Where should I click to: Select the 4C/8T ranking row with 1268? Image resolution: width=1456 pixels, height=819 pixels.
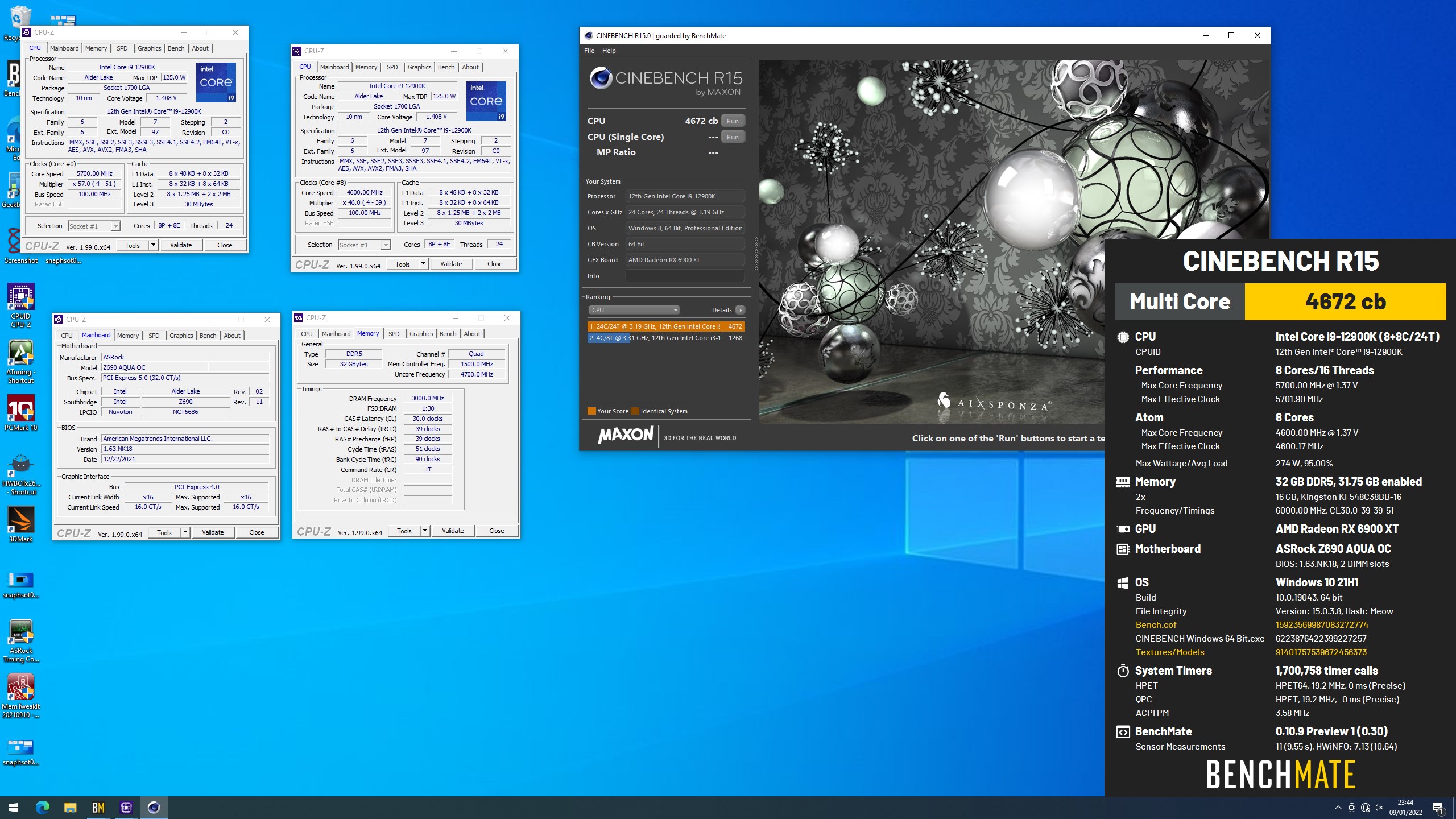[x=666, y=338]
